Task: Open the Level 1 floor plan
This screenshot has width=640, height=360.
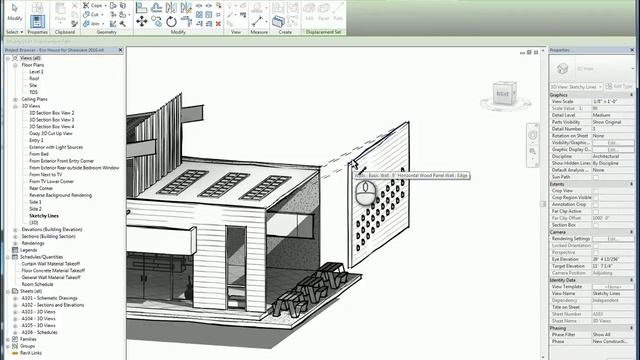Action: 36,72
